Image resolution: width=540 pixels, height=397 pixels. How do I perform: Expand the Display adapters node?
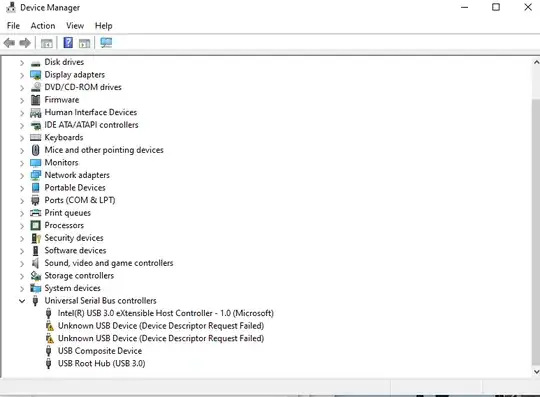point(22,75)
